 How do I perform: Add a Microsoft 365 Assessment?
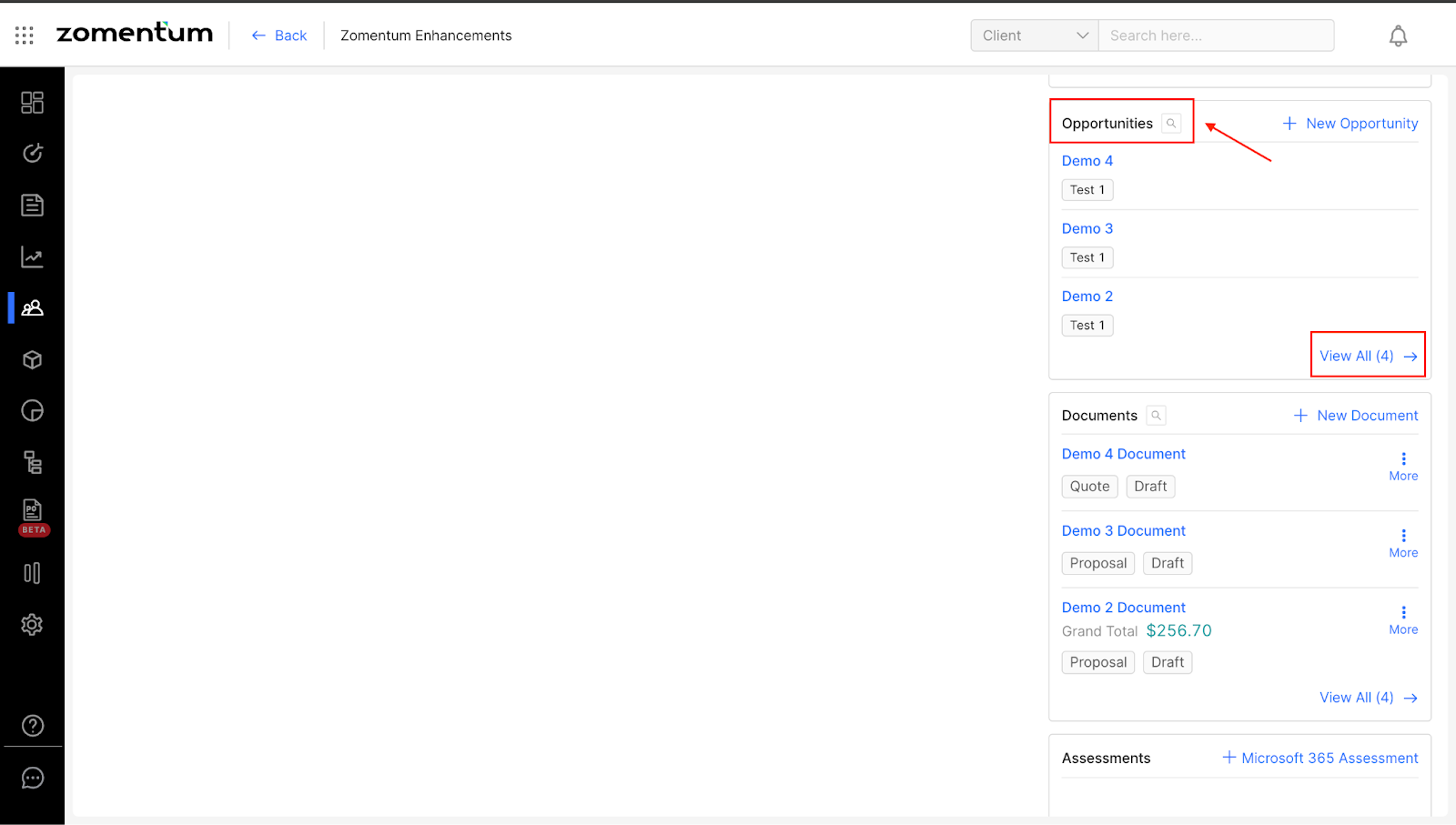[x=1320, y=758]
